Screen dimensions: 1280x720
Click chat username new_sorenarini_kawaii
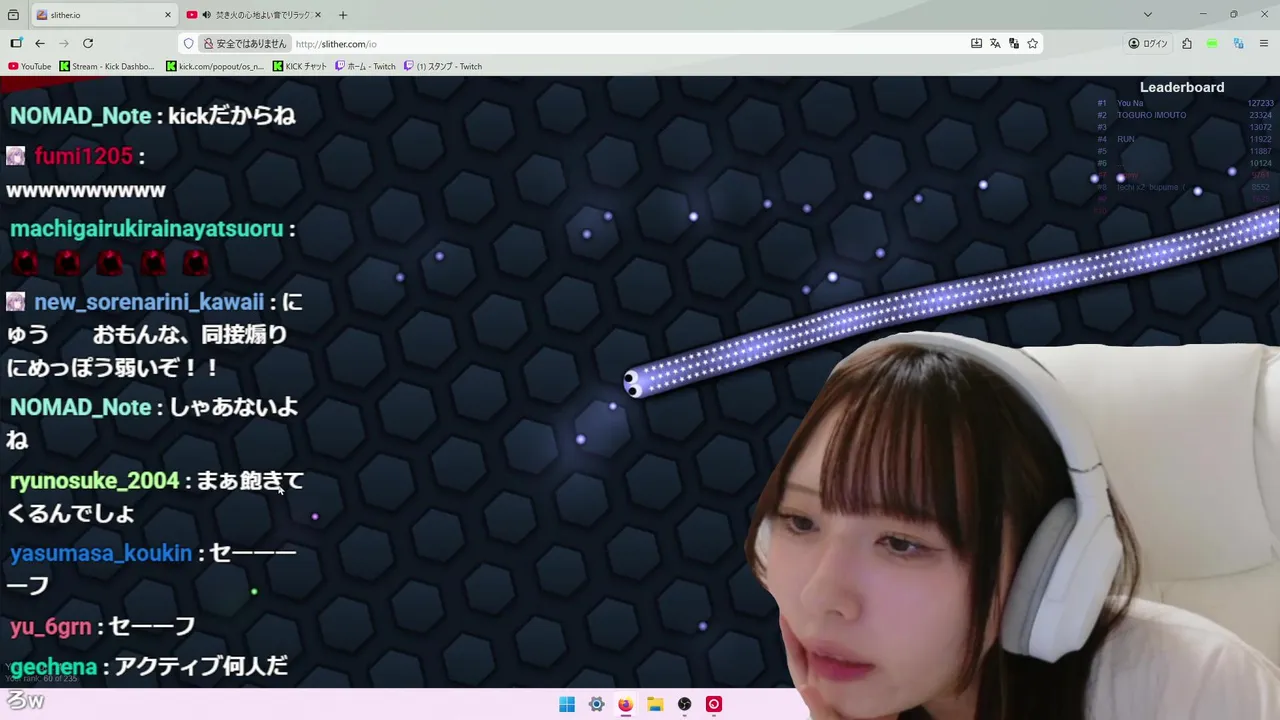(149, 302)
